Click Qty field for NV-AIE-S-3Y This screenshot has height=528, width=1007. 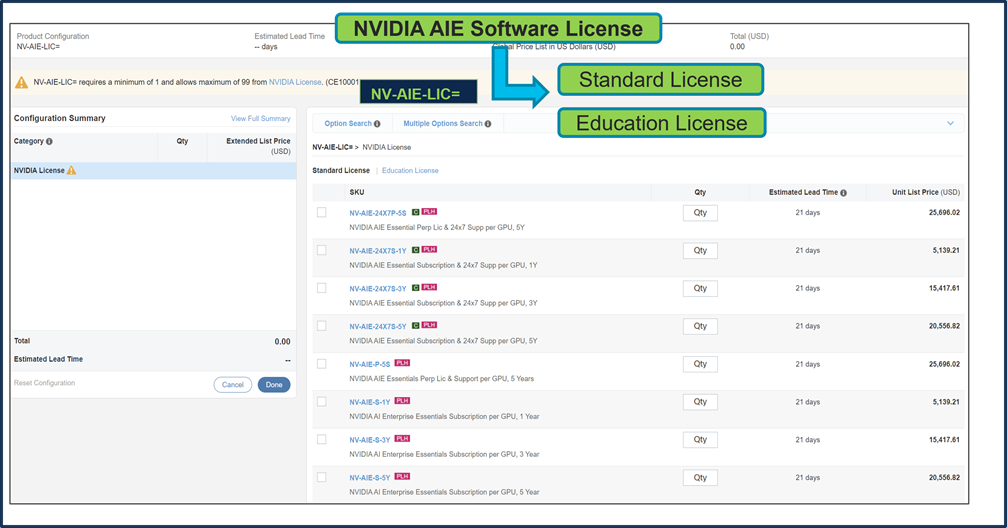700,440
